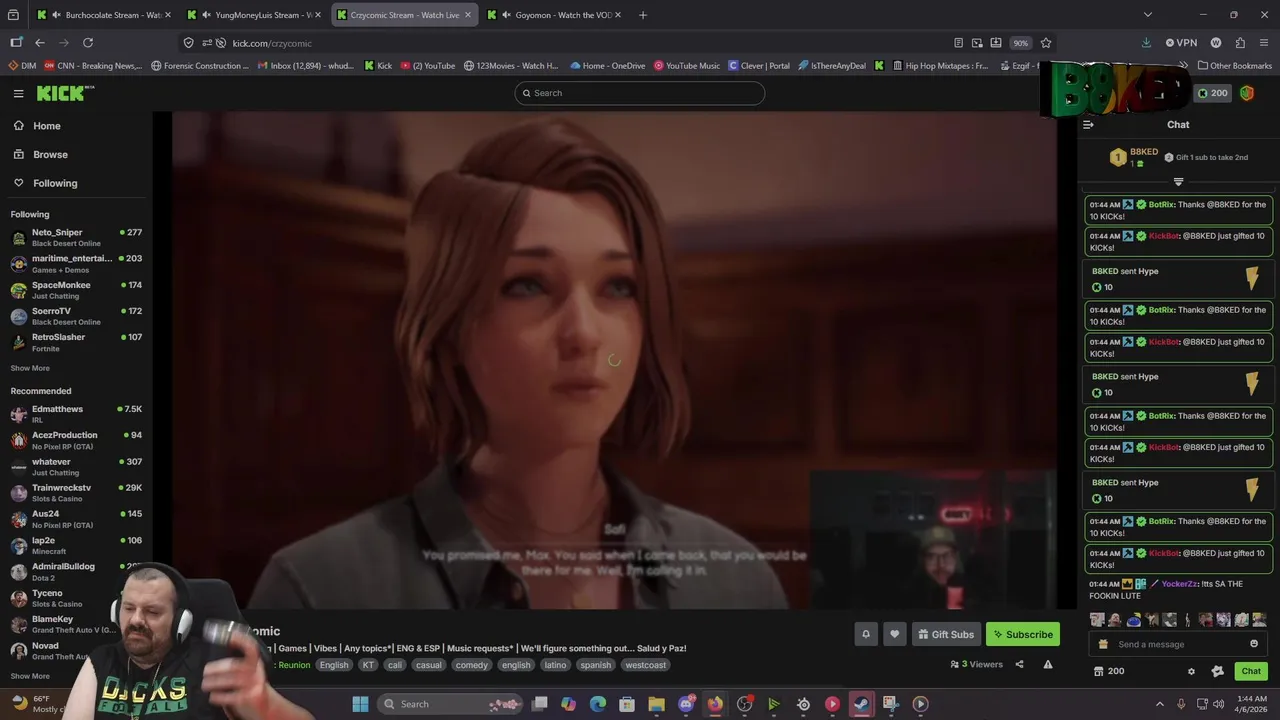
Task: Open chat settings gear icon
Action: [1191, 671]
